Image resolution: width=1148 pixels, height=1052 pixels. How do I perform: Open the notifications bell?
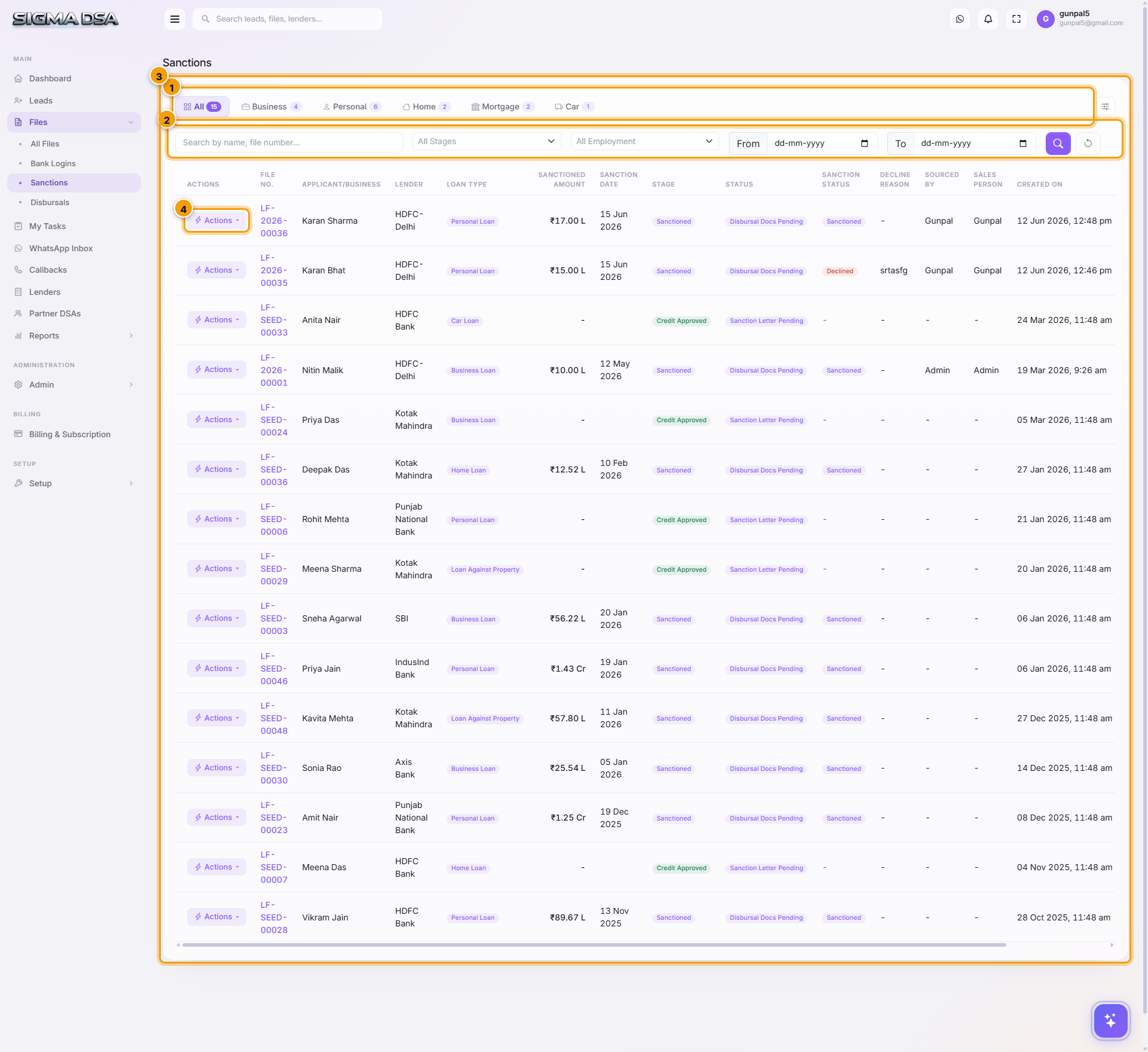click(x=988, y=19)
